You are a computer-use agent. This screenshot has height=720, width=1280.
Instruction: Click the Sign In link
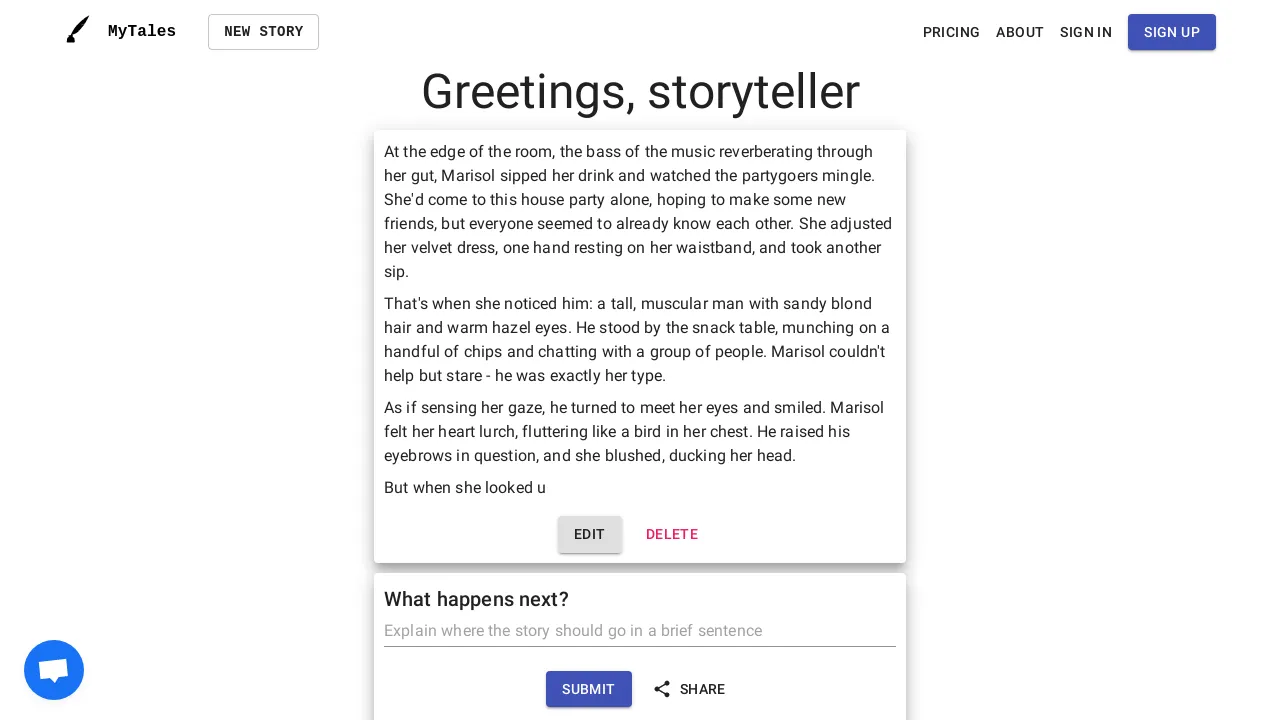1086,32
